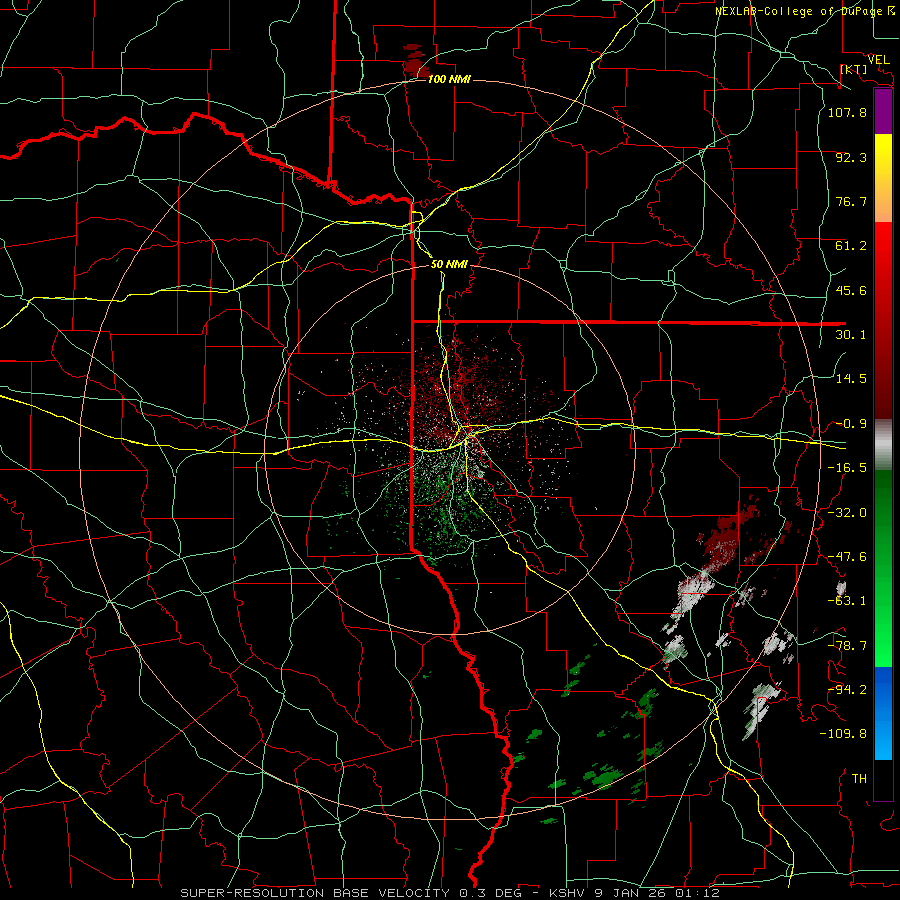
Task: Click the 50 NMI range ring label
Action: [449, 264]
